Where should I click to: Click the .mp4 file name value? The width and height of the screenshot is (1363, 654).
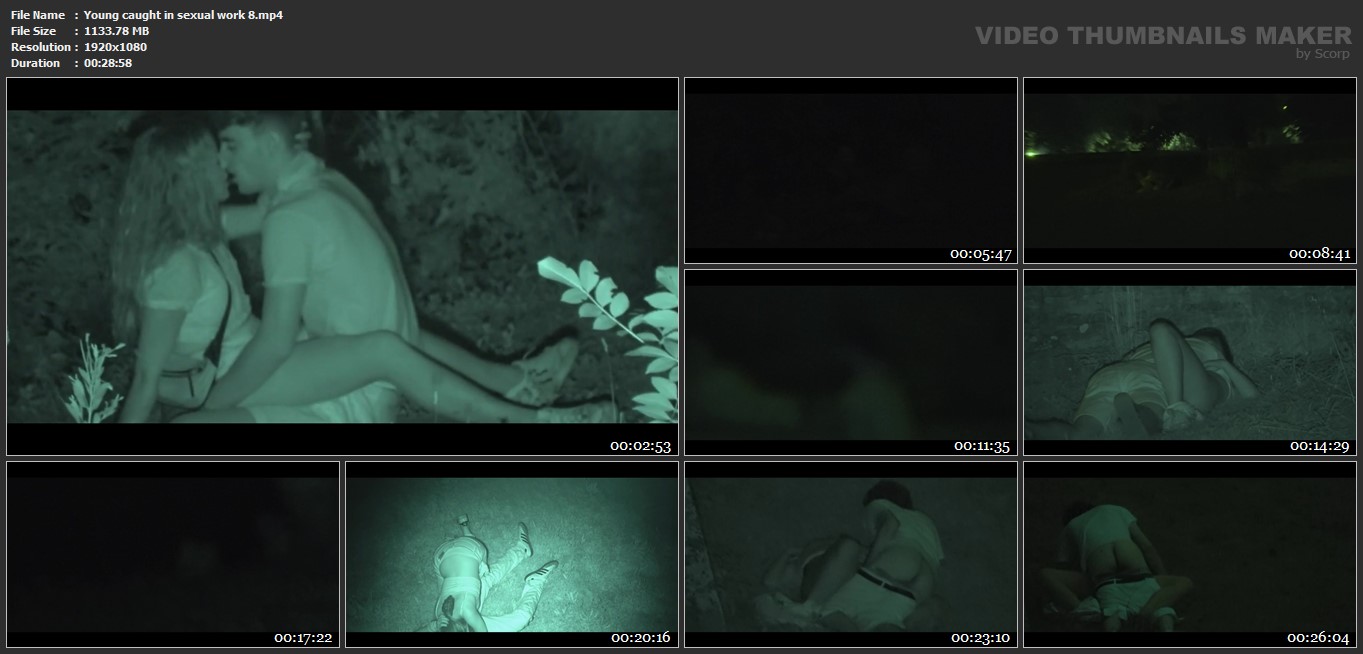pos(183,15)
